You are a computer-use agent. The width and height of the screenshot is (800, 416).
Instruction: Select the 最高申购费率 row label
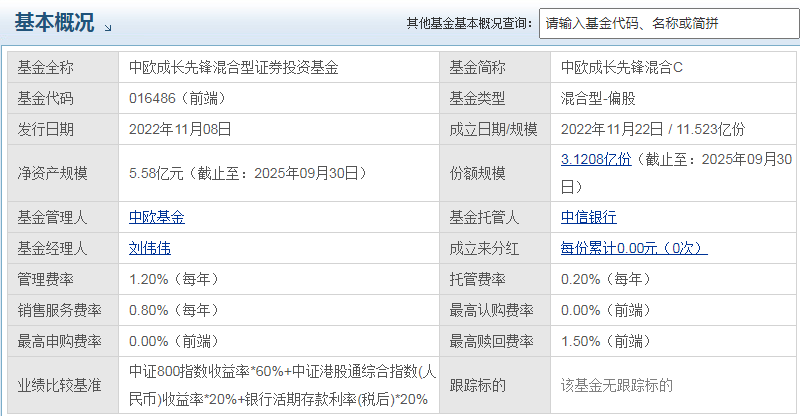point(60,341)
